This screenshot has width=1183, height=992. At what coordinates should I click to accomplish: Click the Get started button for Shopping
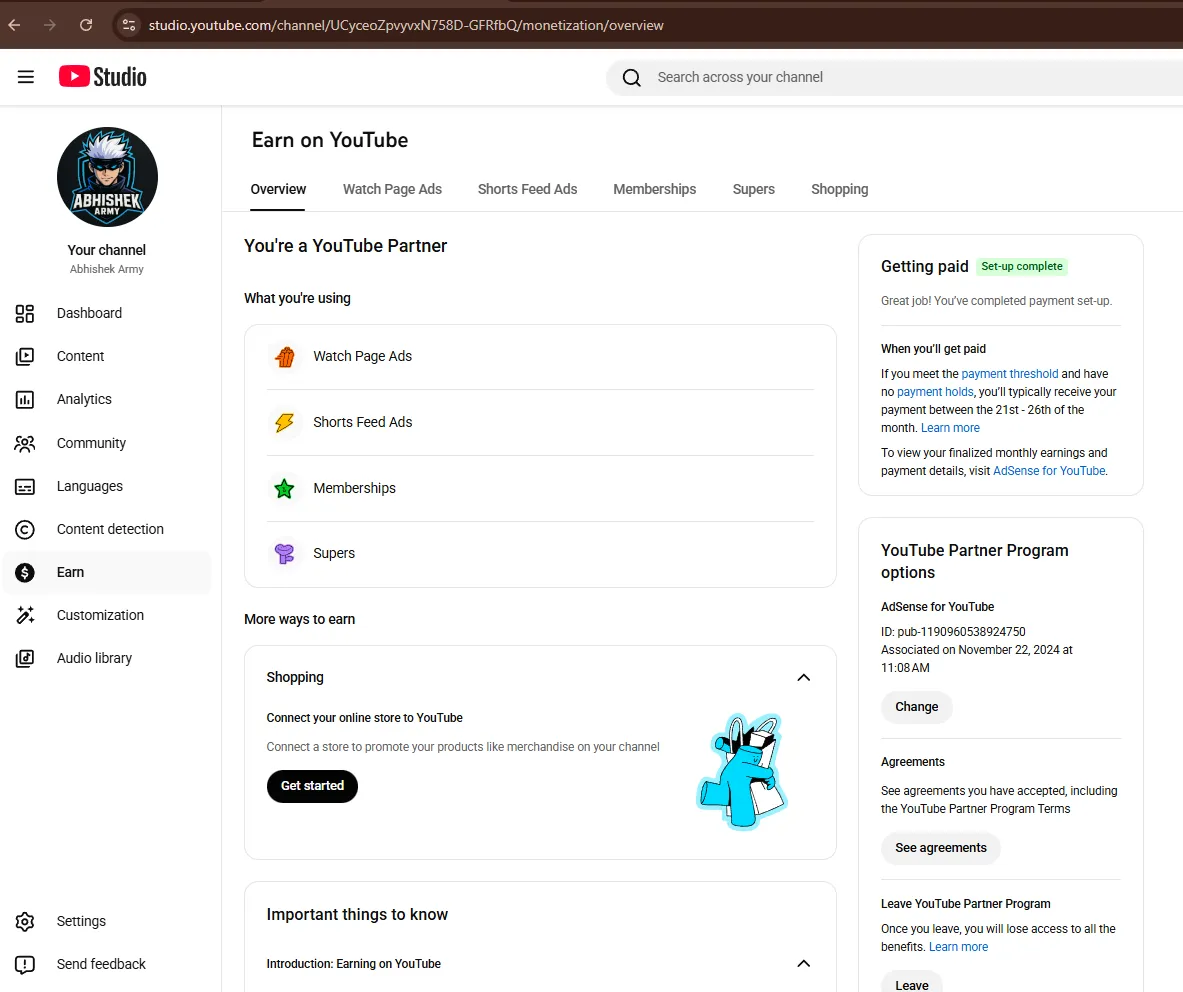312,786
